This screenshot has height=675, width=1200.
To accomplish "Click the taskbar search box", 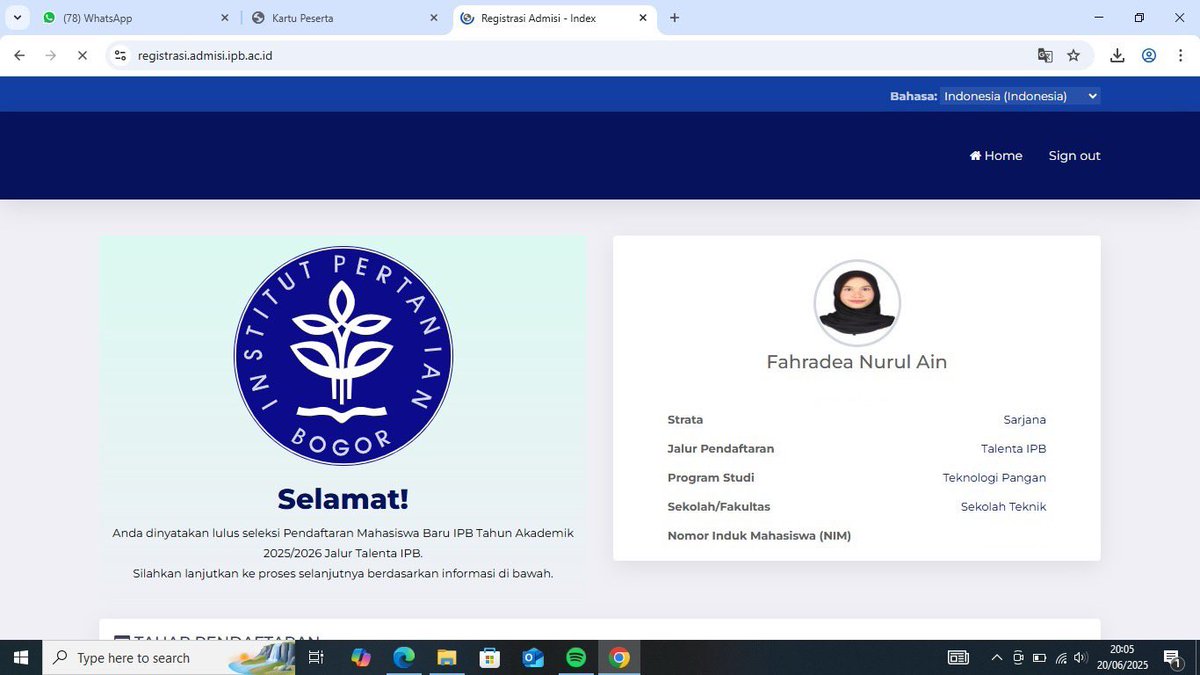I will 169,657.
